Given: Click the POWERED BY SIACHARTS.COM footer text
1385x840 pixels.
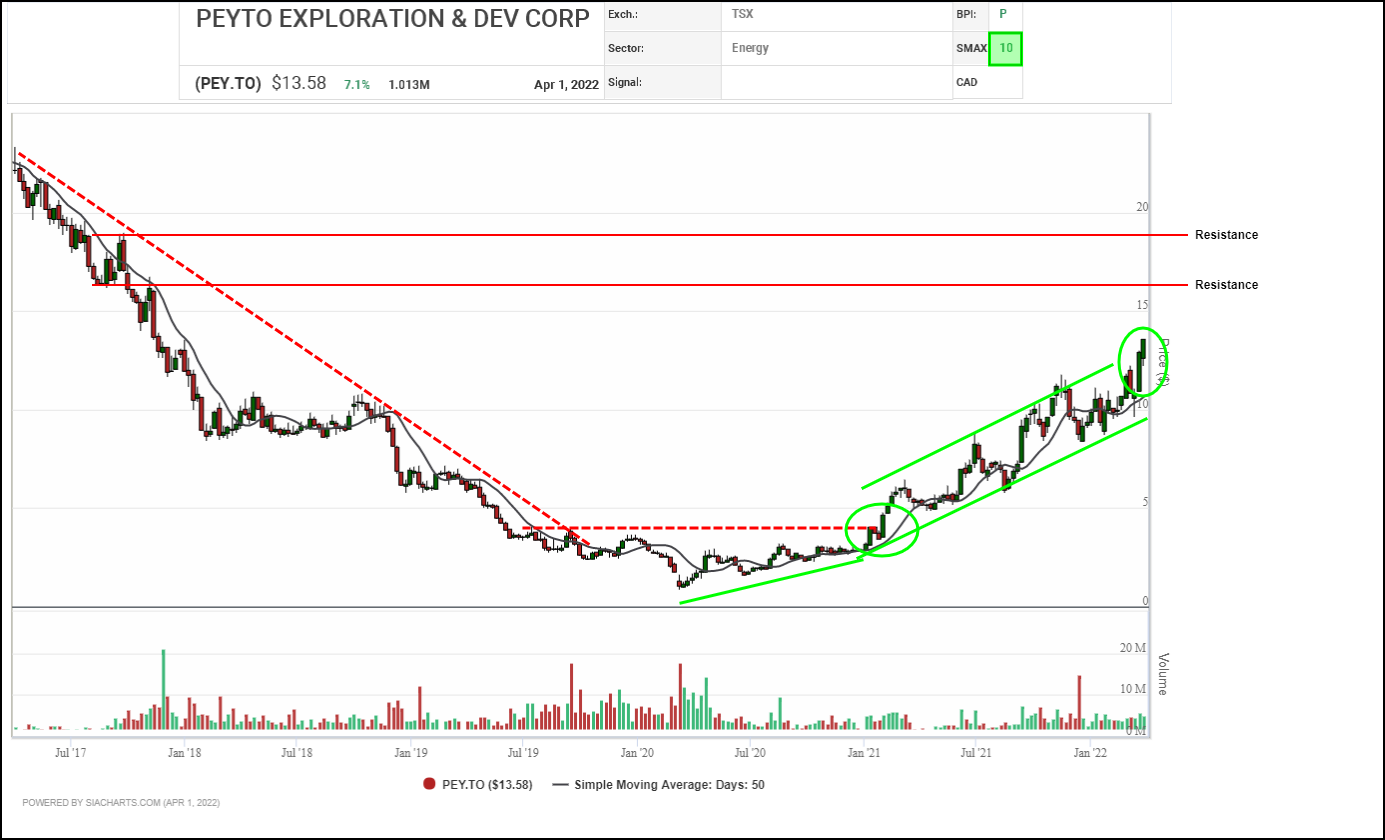Looking at the screenshot, I should click(x=121, y=802).
